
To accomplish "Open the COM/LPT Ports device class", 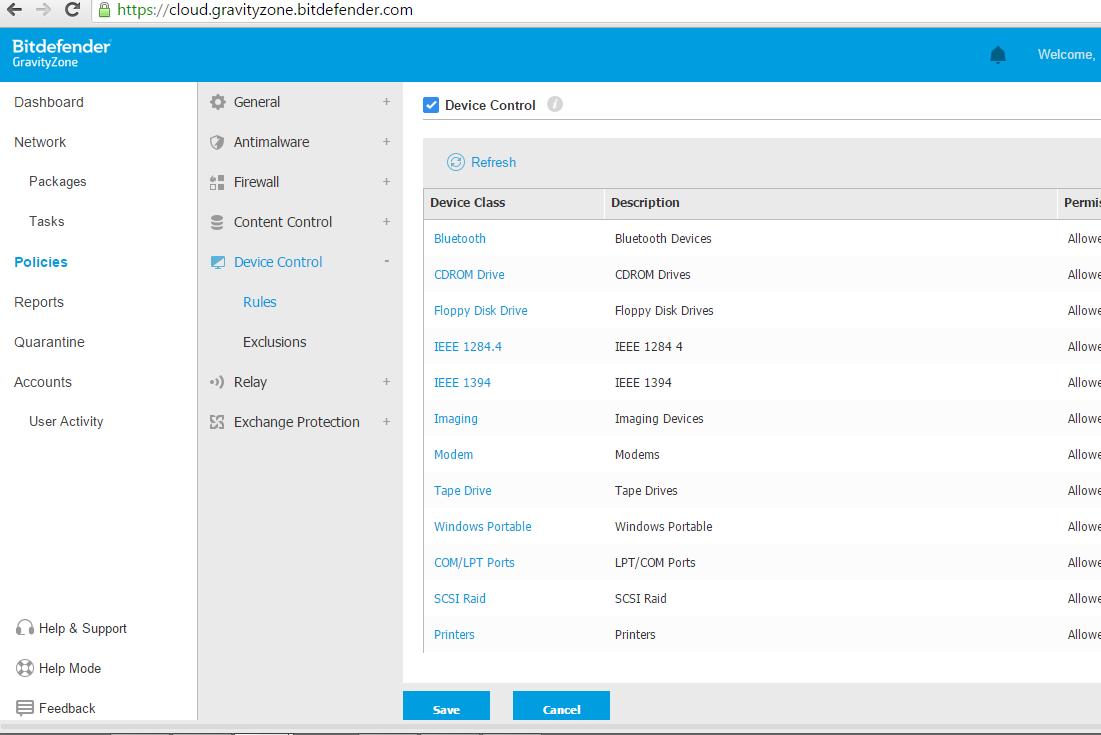I will 474,563.
